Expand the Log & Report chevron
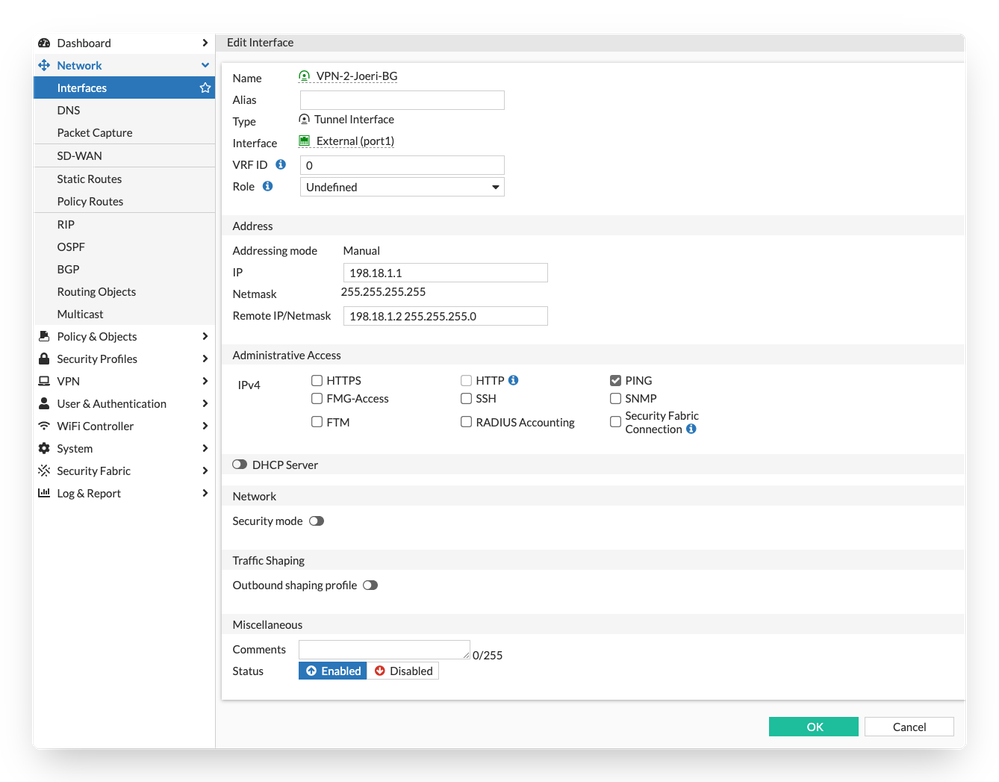This screenshot has height=782, width=999. click(x=205, y=493)
